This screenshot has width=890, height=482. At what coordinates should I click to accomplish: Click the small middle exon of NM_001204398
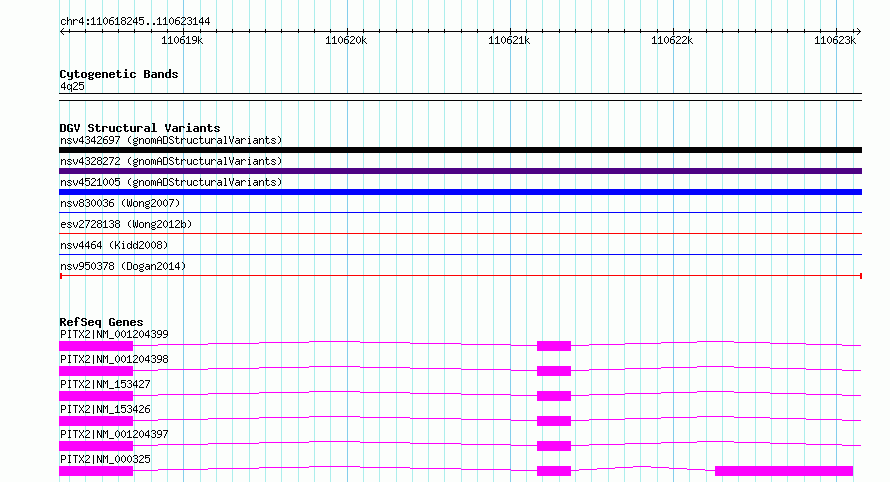[554, 371]
